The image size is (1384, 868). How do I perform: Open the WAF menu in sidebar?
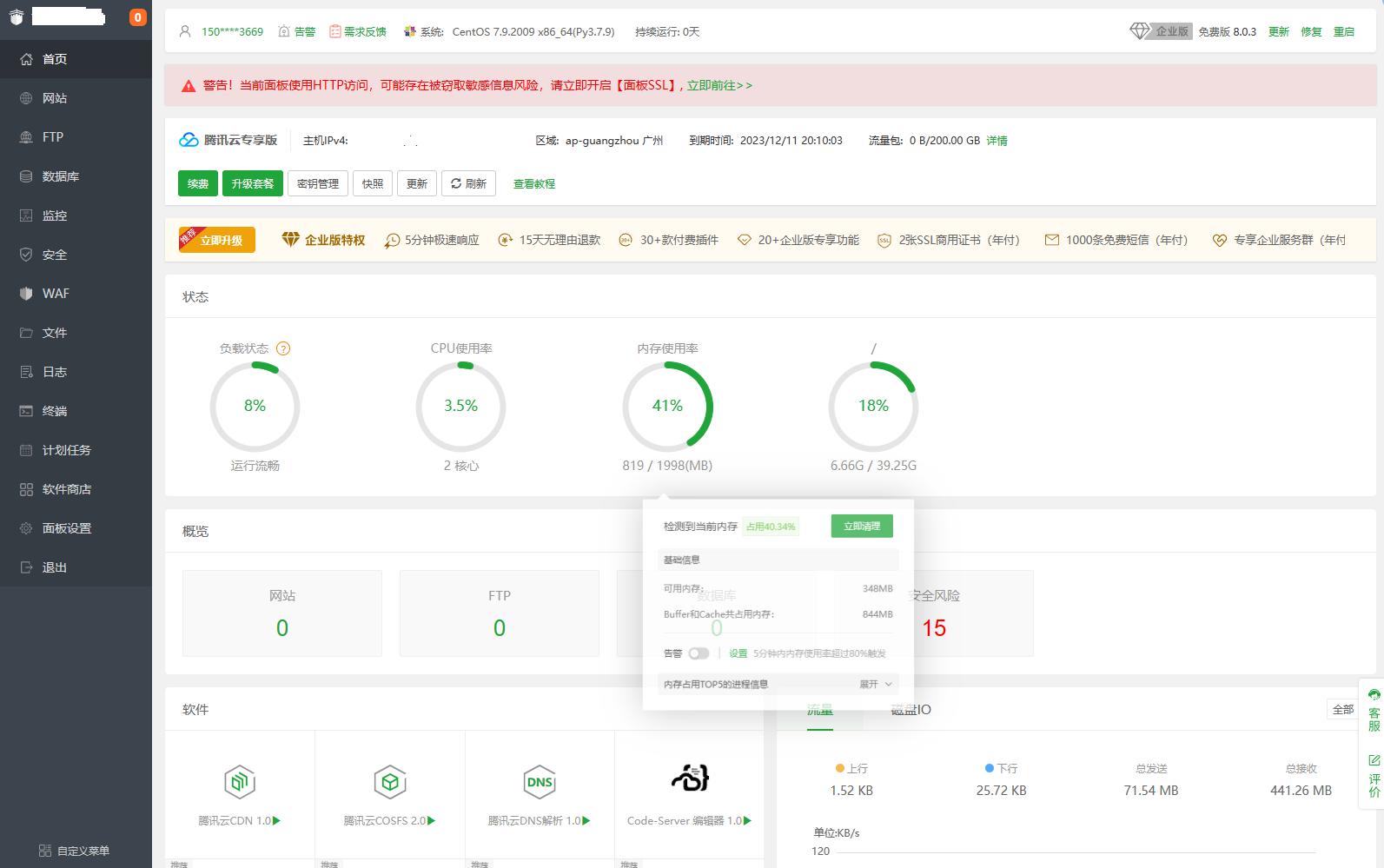(x=56, y=294)
